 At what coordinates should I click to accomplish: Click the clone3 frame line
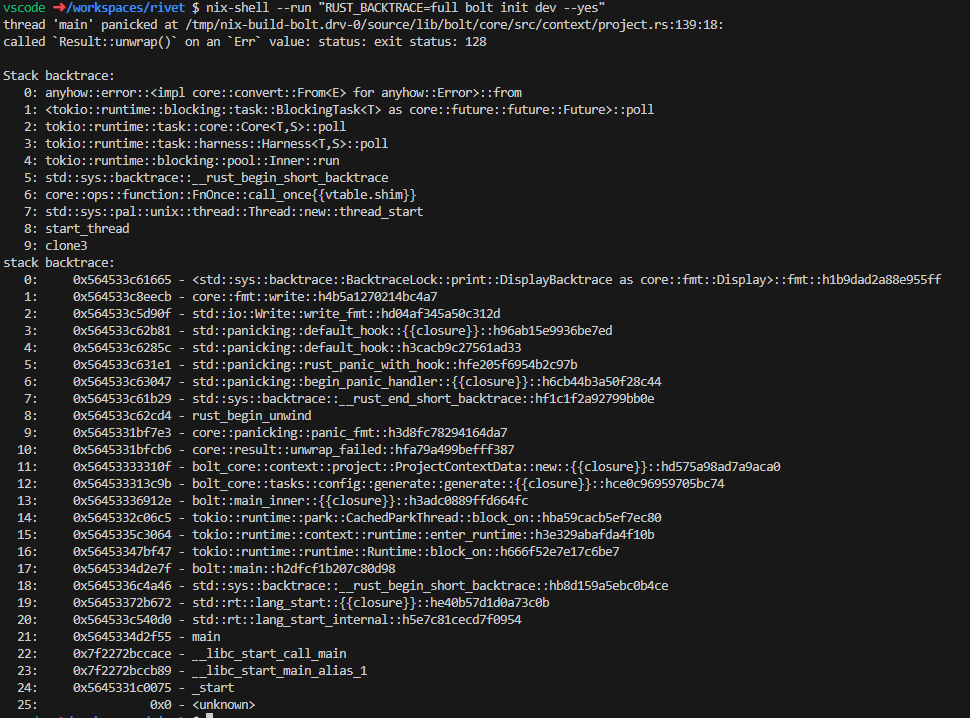[66, 246]
